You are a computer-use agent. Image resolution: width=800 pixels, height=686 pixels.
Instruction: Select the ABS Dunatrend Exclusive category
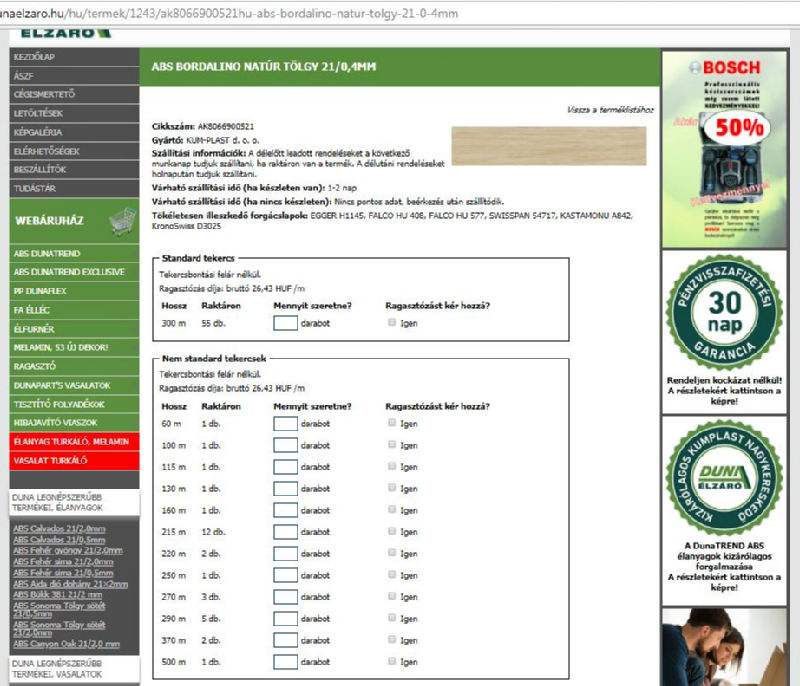click(x=74, y=272)
